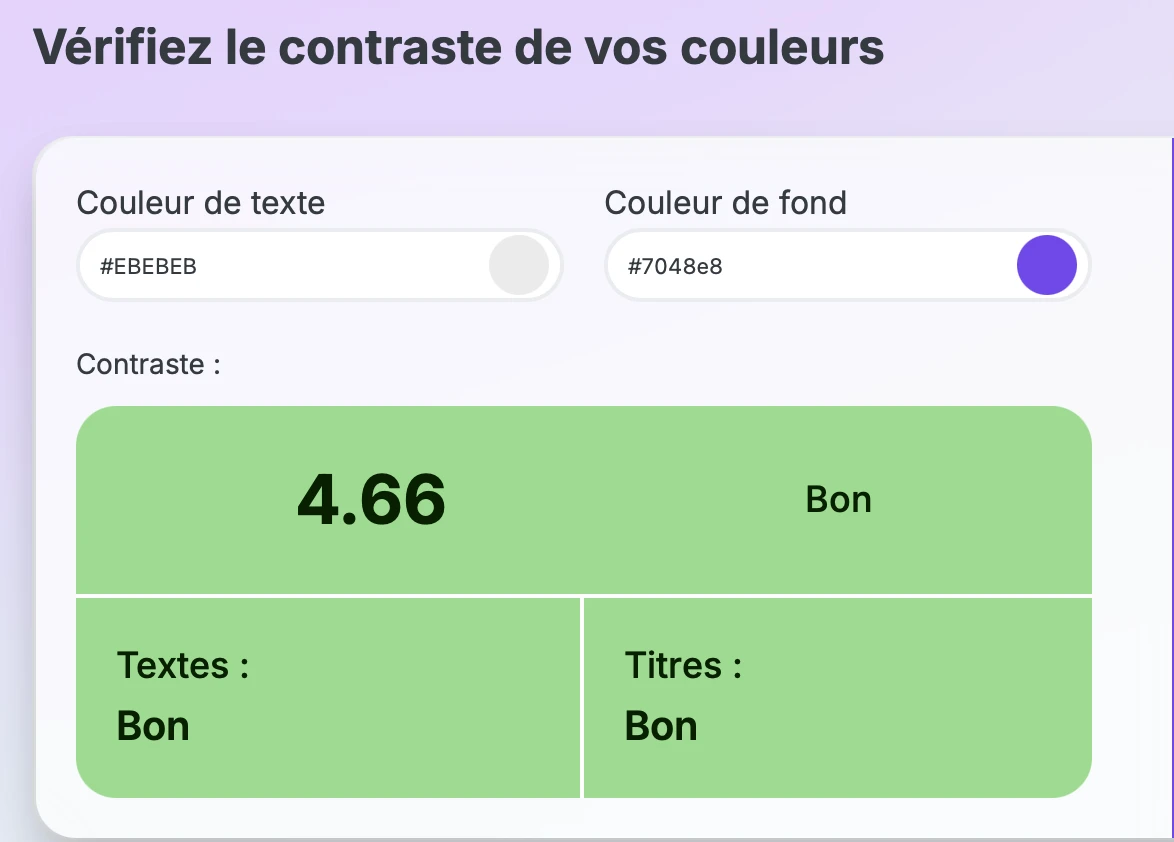The height and width of the screenshot is (842, 1174).
Task: Click the "Bon" result under Textes
Action: point(153,726)
